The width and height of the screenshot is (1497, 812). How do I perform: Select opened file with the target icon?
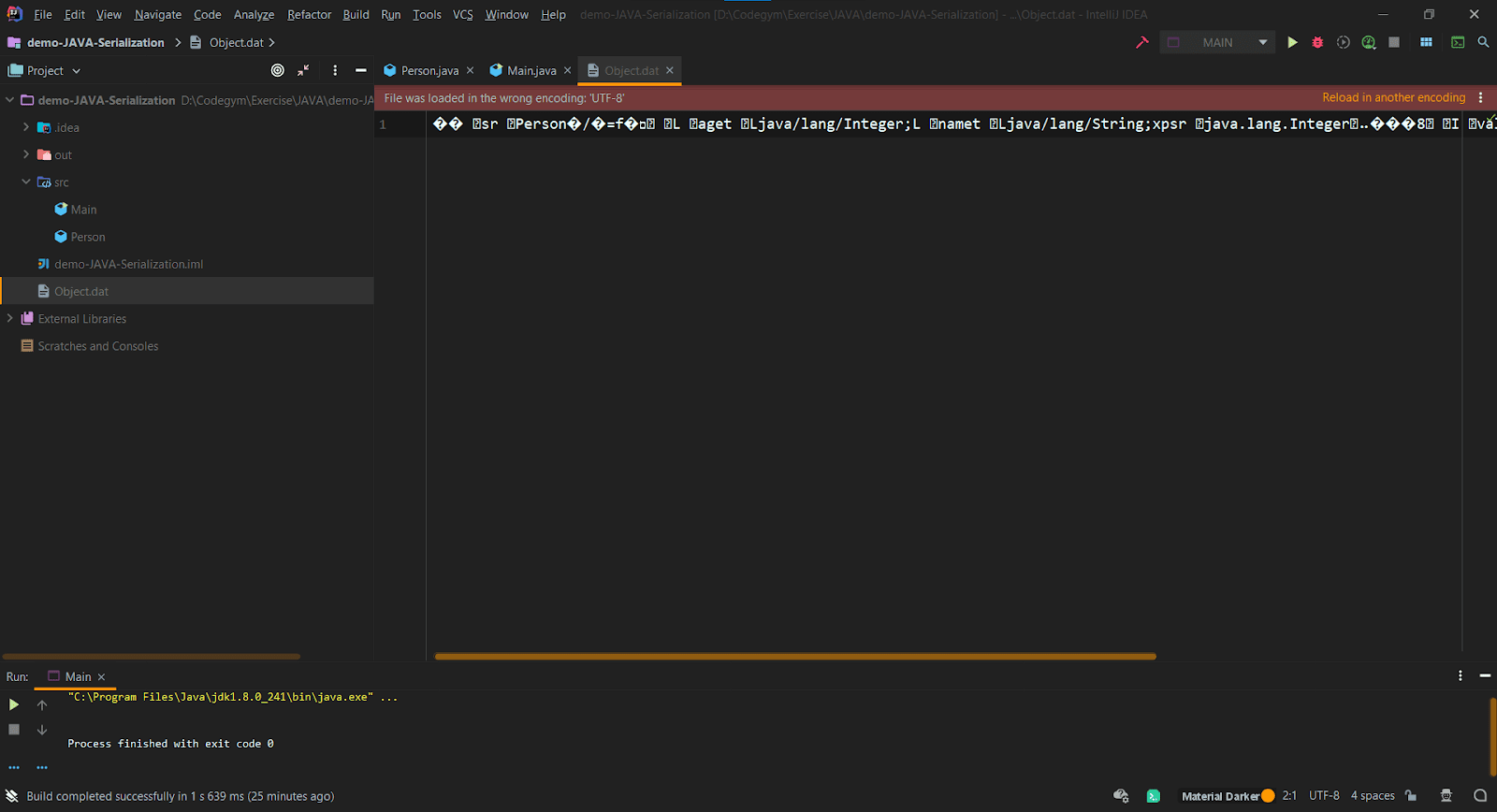pyautogui.click(x=278, y=70)
